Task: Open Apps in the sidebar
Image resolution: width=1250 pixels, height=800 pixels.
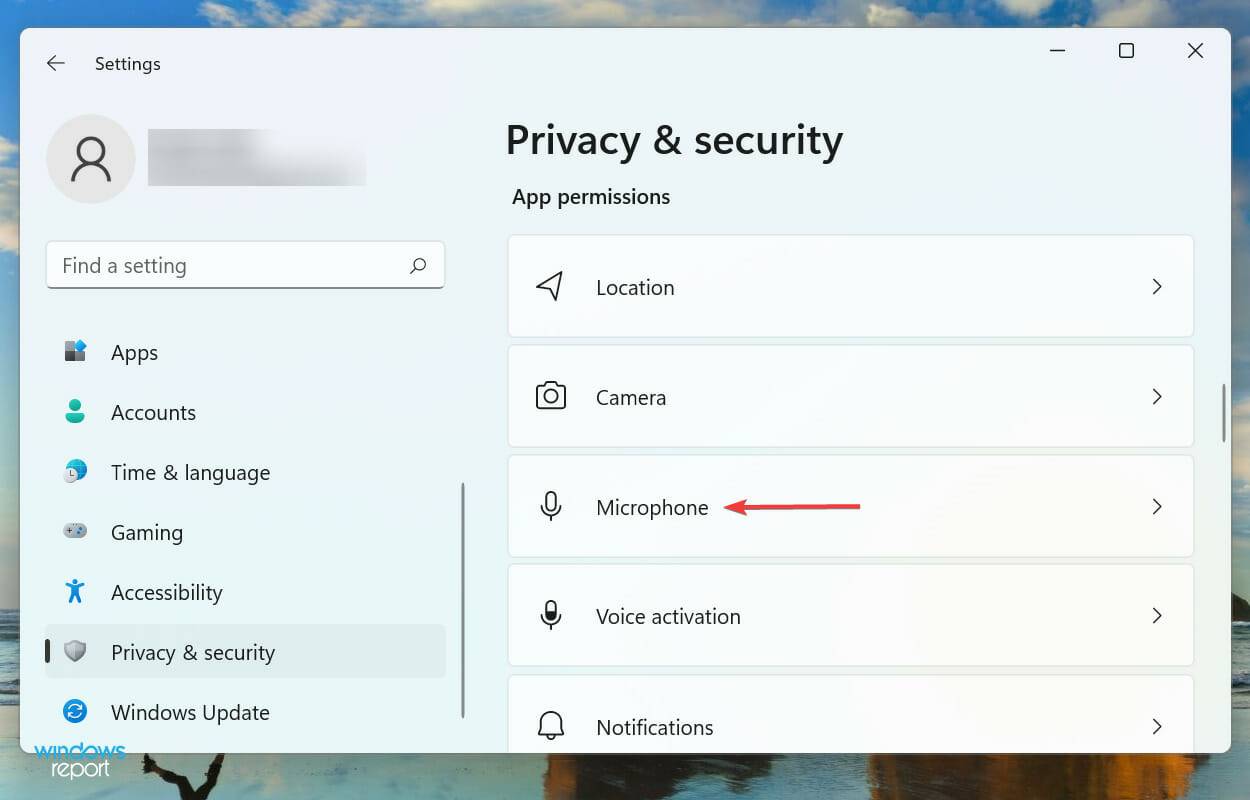Action: point(134,353)
